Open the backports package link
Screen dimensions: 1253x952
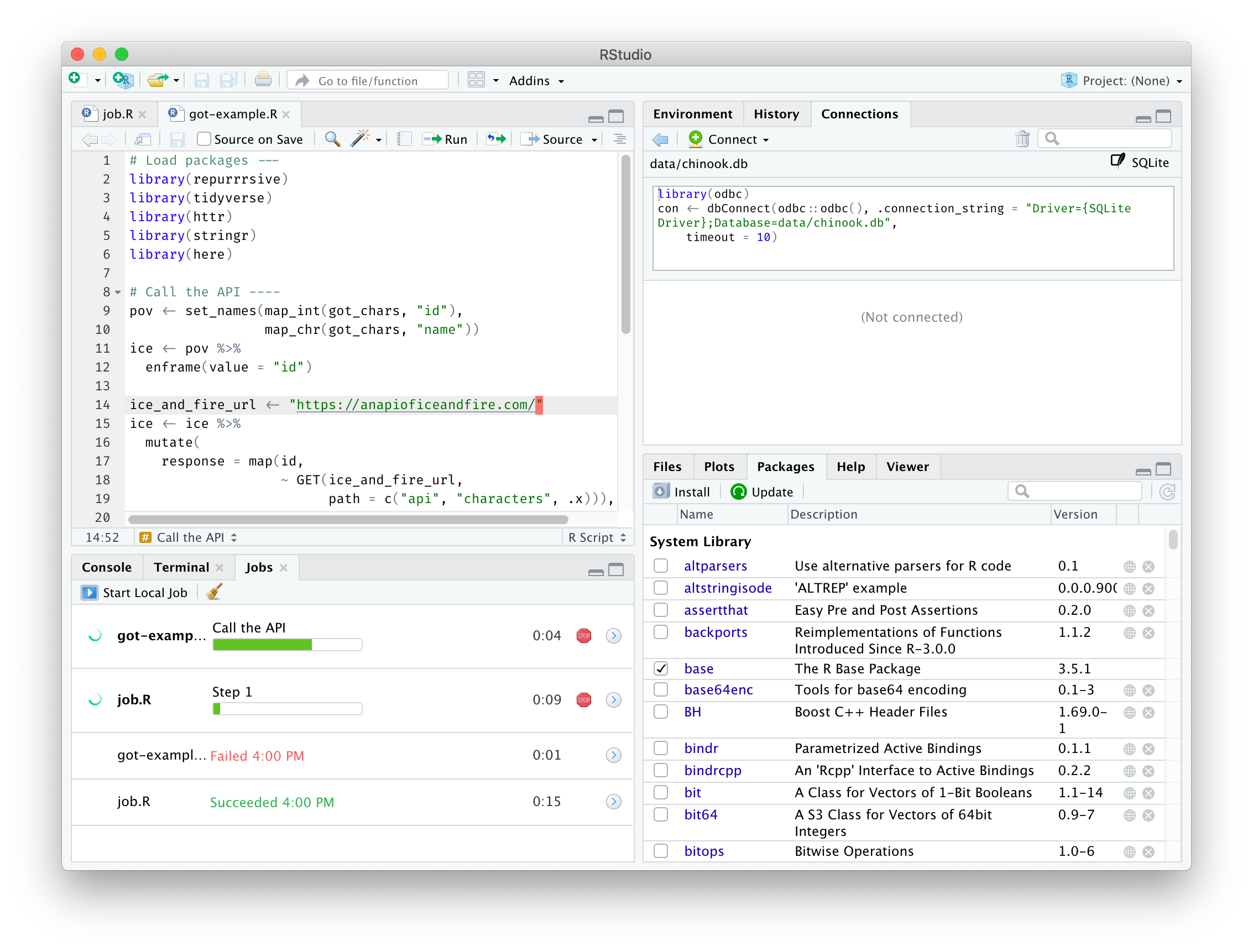coord(715,632)
